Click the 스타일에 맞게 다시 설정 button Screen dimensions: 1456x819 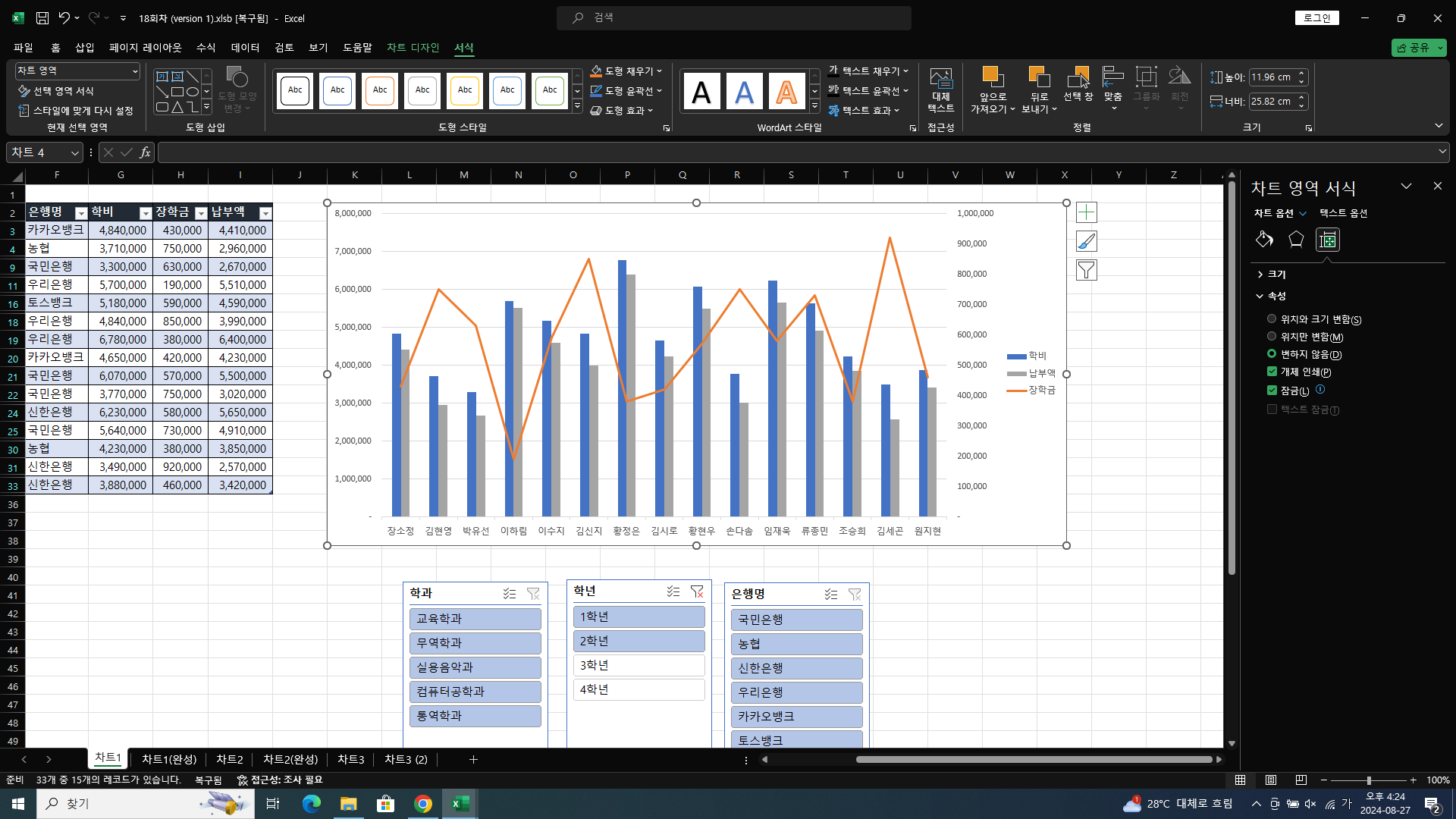click(76, 111)
